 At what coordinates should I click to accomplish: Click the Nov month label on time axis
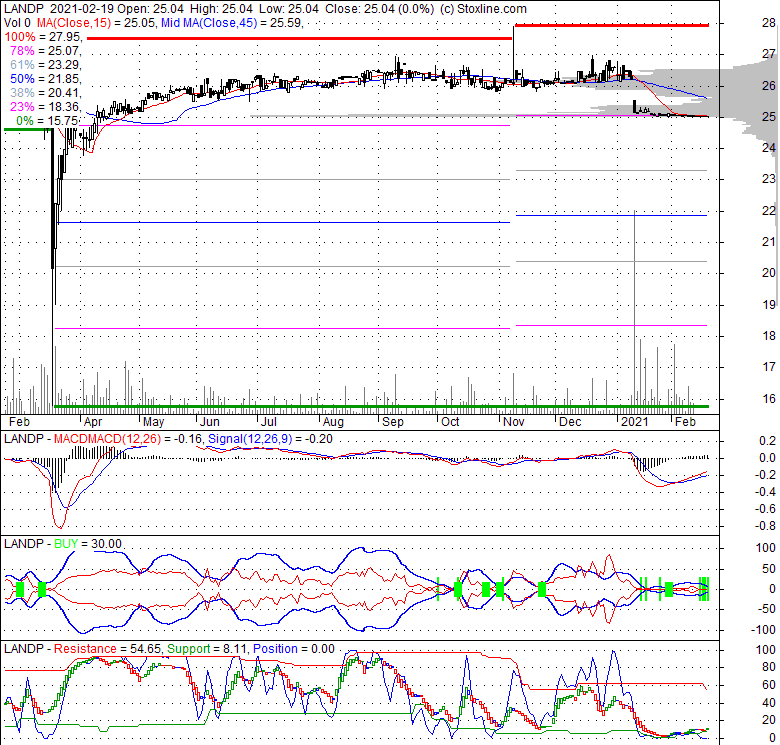[x=513, y=422]
